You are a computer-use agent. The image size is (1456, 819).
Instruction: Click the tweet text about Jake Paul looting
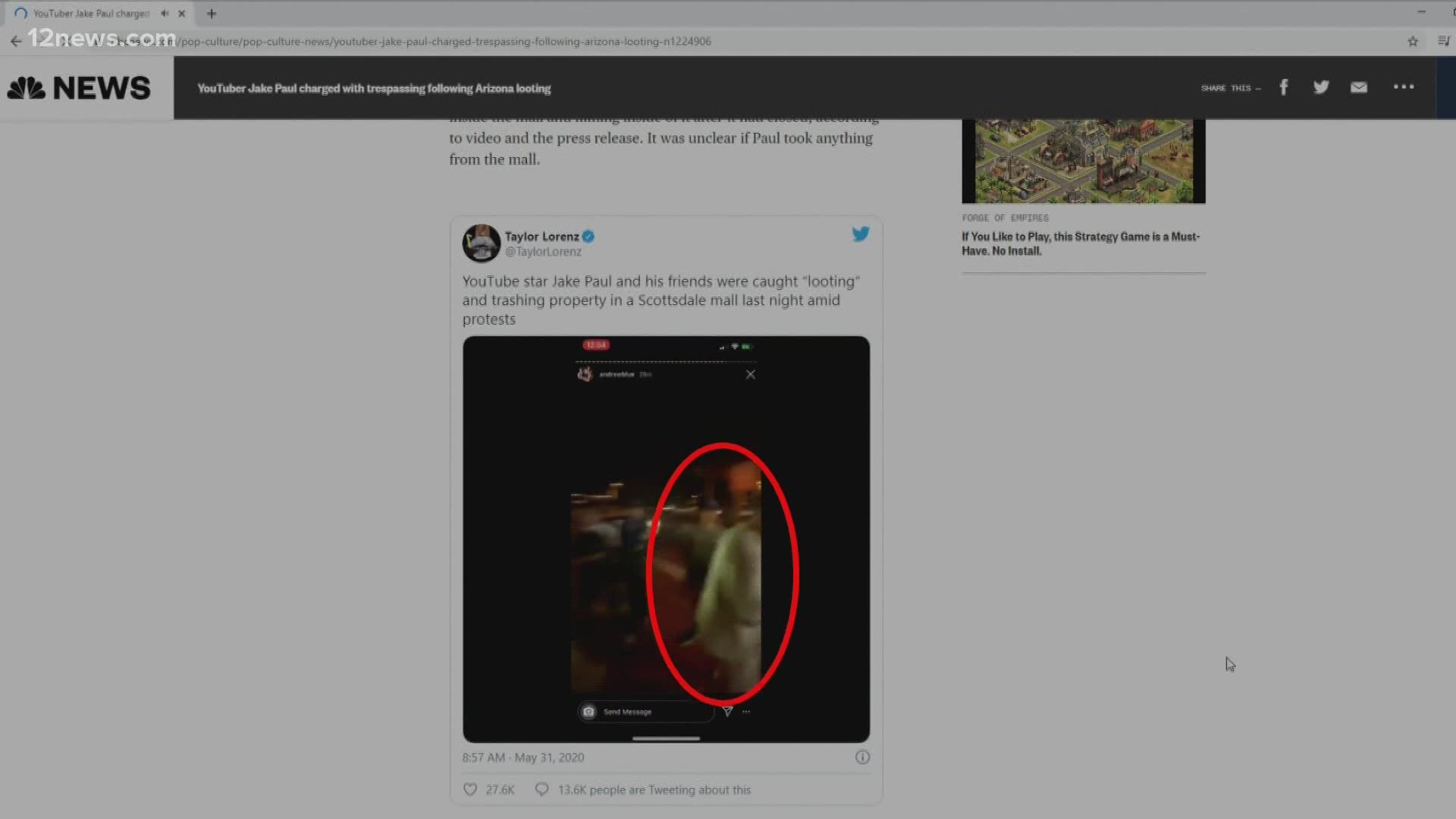pyautogui.click(x=661, y=300)
